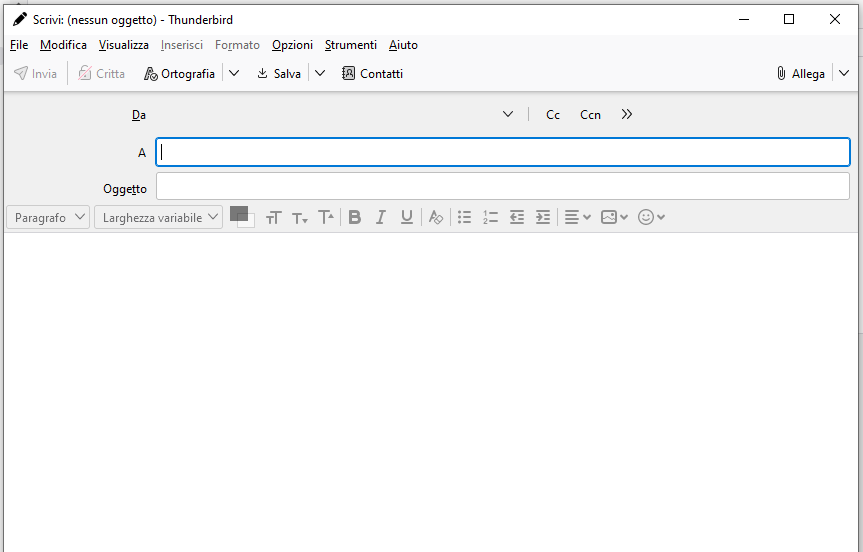Open the text alignment dropdown
This screenshot has width=863, height=552.
point(577,217)
